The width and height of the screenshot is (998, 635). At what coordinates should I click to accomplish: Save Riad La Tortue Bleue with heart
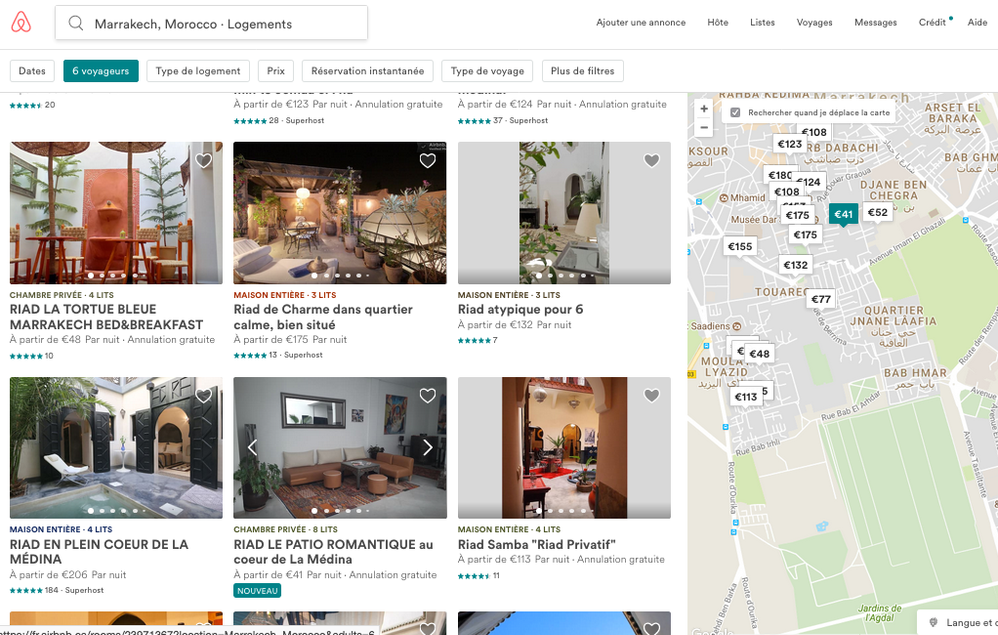click(x=204, y=161)
